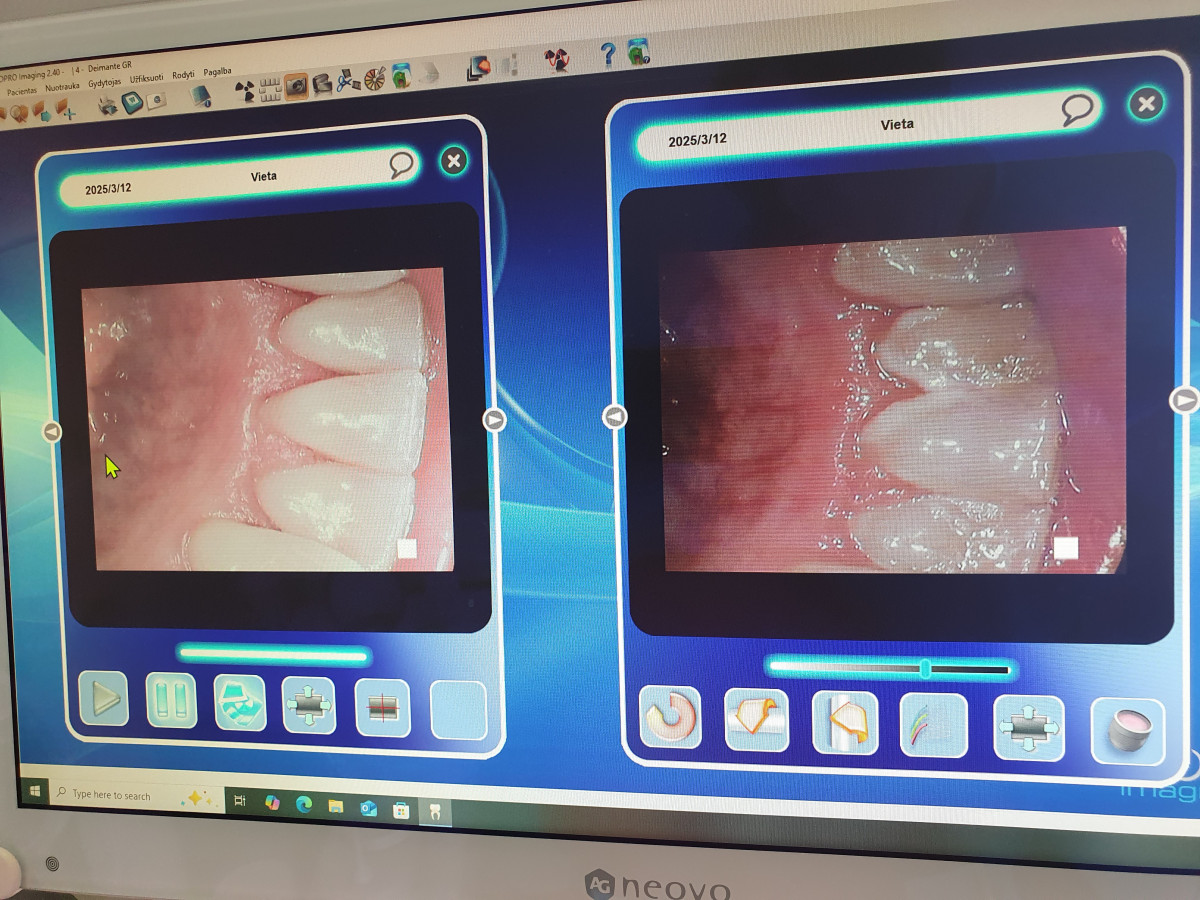Click date 2025/3/12 in the right panel

(698, 140)
